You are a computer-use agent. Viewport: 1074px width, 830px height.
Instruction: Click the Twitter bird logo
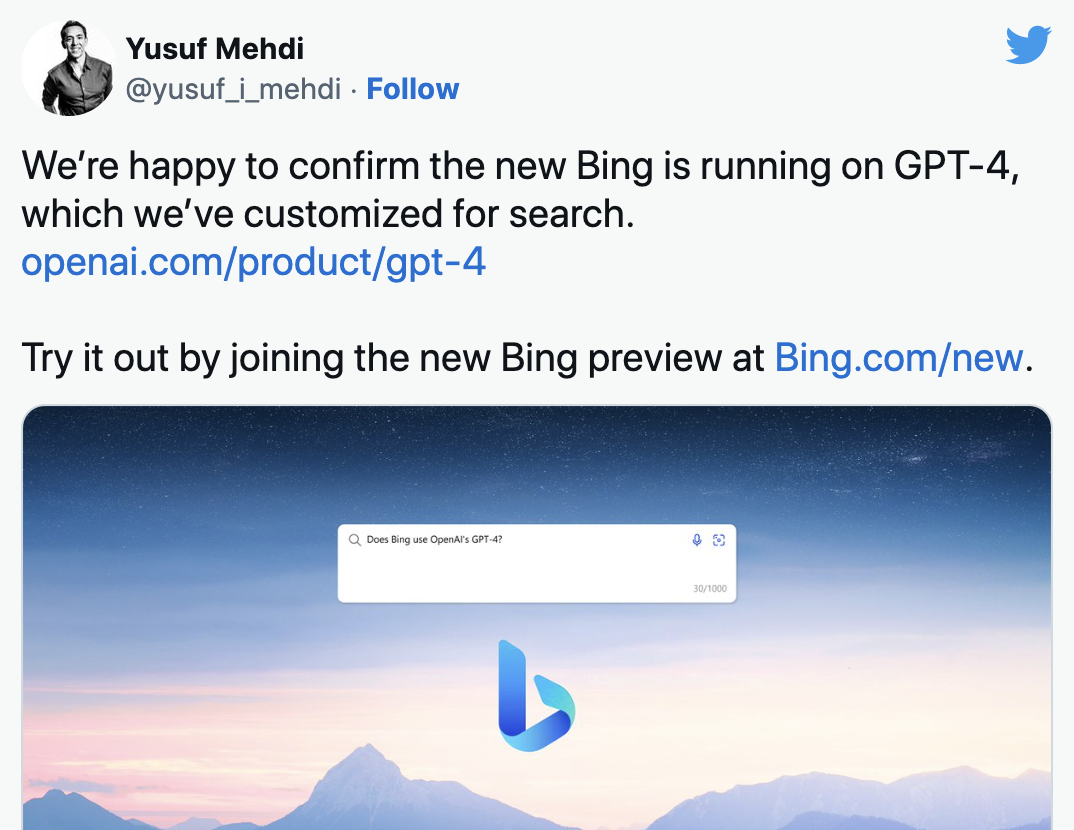[x=1028, y=45]
